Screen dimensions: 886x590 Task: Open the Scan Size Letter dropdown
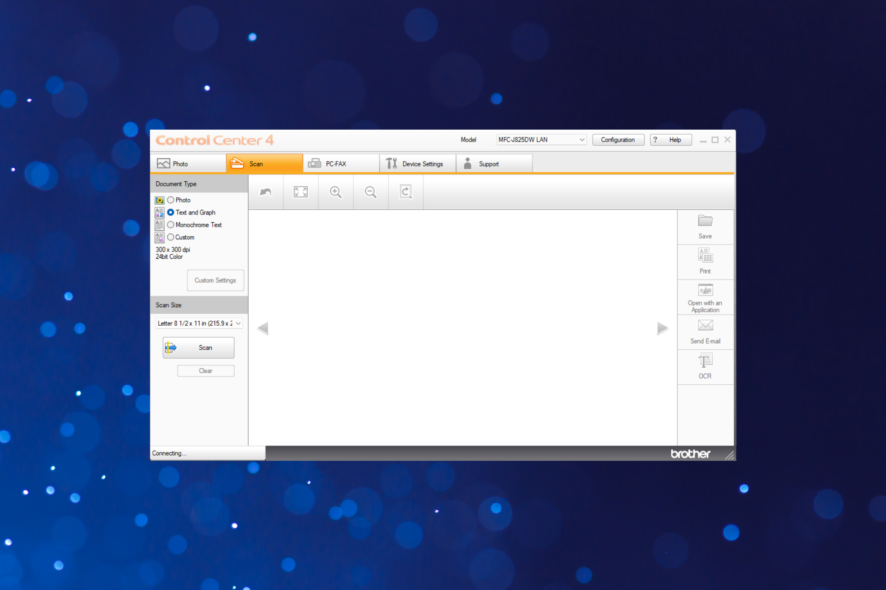pos(199,323)
